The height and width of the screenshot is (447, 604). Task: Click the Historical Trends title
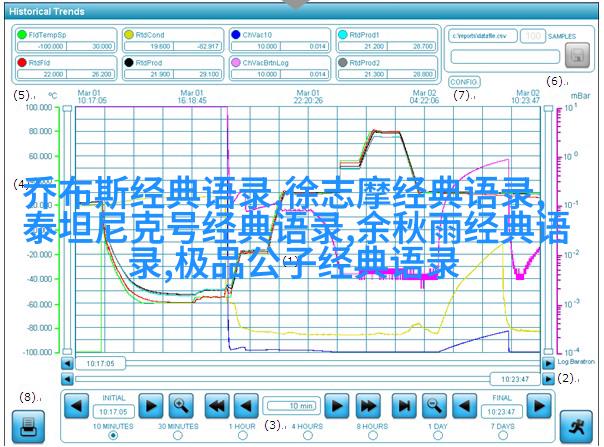(x=47, y=12)
